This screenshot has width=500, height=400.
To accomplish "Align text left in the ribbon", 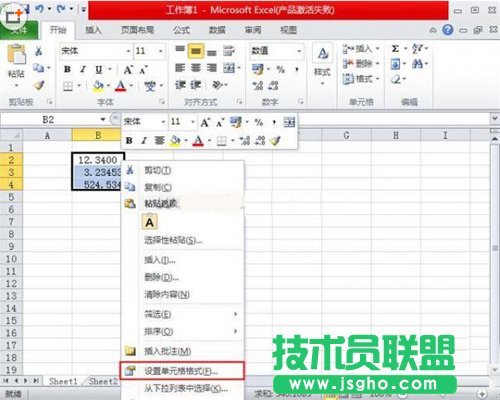I will 180,68.
